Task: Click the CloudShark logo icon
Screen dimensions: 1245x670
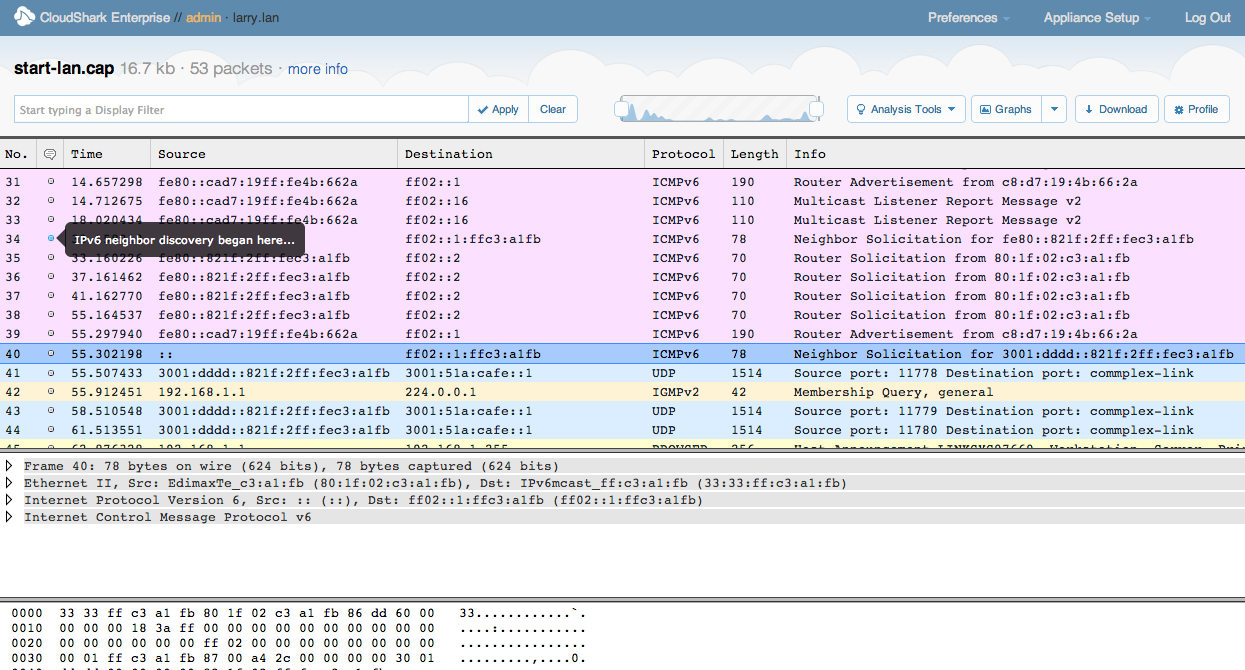Action: [x=24, y=17]
